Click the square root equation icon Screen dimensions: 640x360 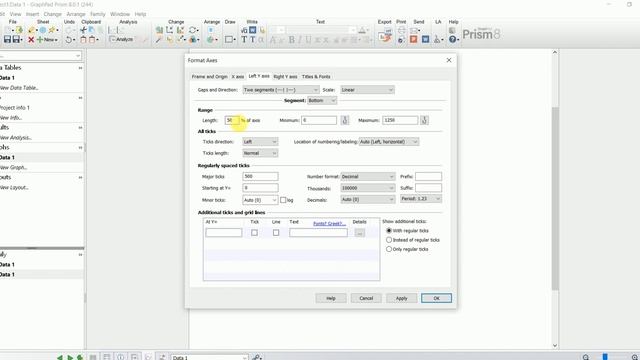coord(244,30)
